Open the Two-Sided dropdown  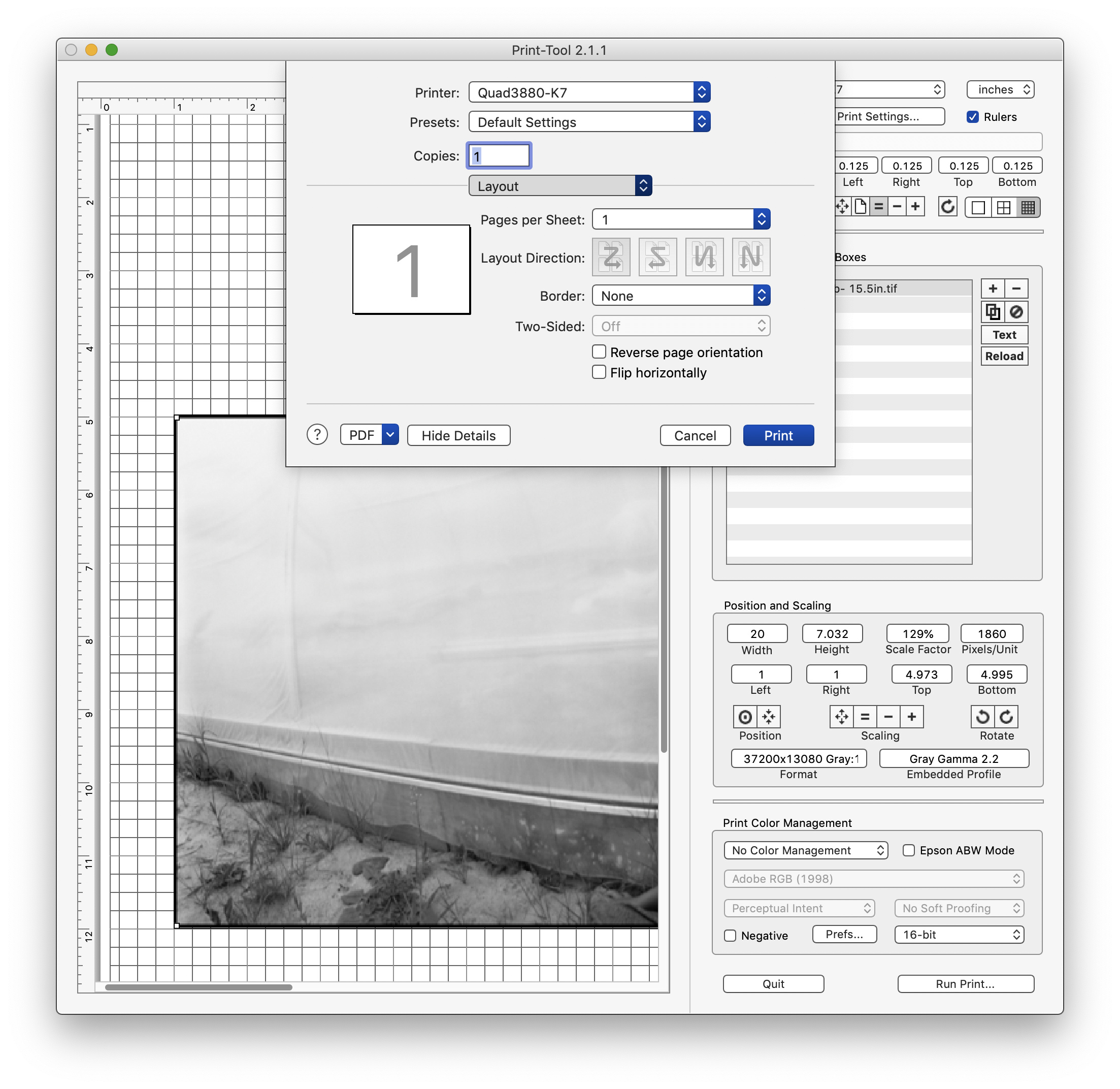pos(681,326)
